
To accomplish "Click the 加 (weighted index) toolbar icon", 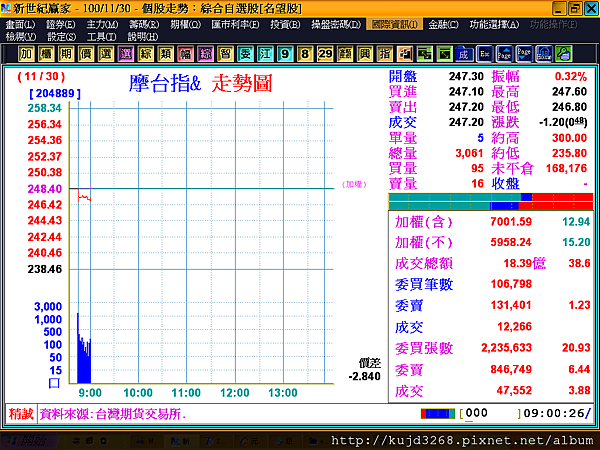I will pos(26,54).
